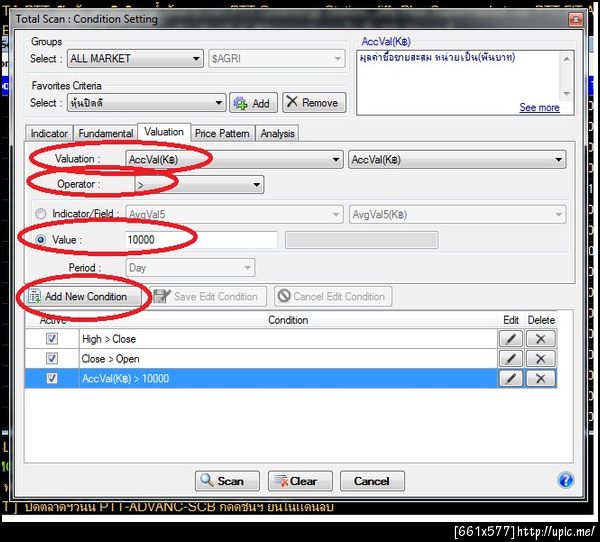Image resolution: width=600 pixels, height=542 pixels.
Task: Open the See more link
Action: point(540,108)
